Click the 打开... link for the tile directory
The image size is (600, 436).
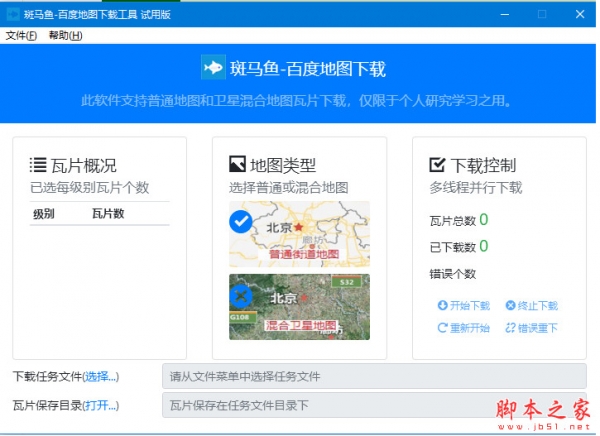[101, 405]
